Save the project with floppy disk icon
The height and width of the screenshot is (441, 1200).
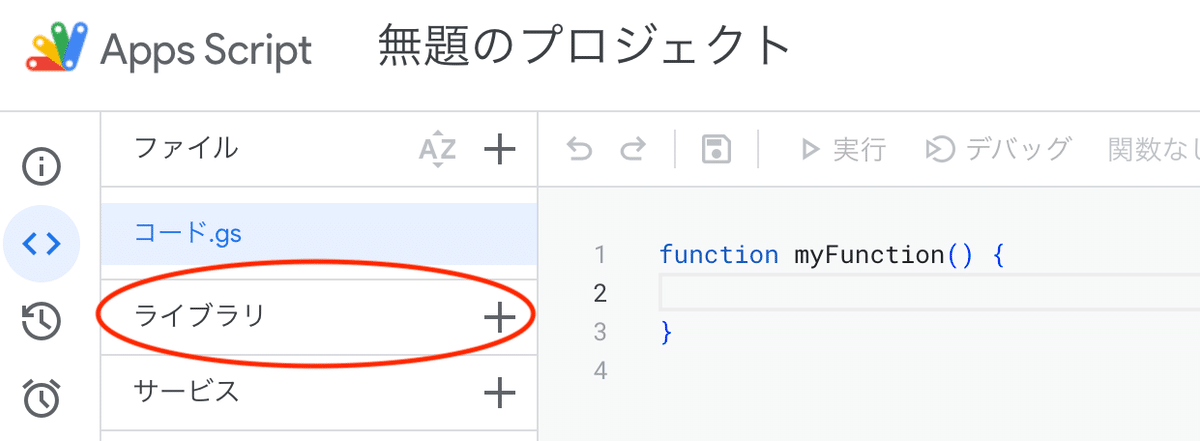[716, 150]
